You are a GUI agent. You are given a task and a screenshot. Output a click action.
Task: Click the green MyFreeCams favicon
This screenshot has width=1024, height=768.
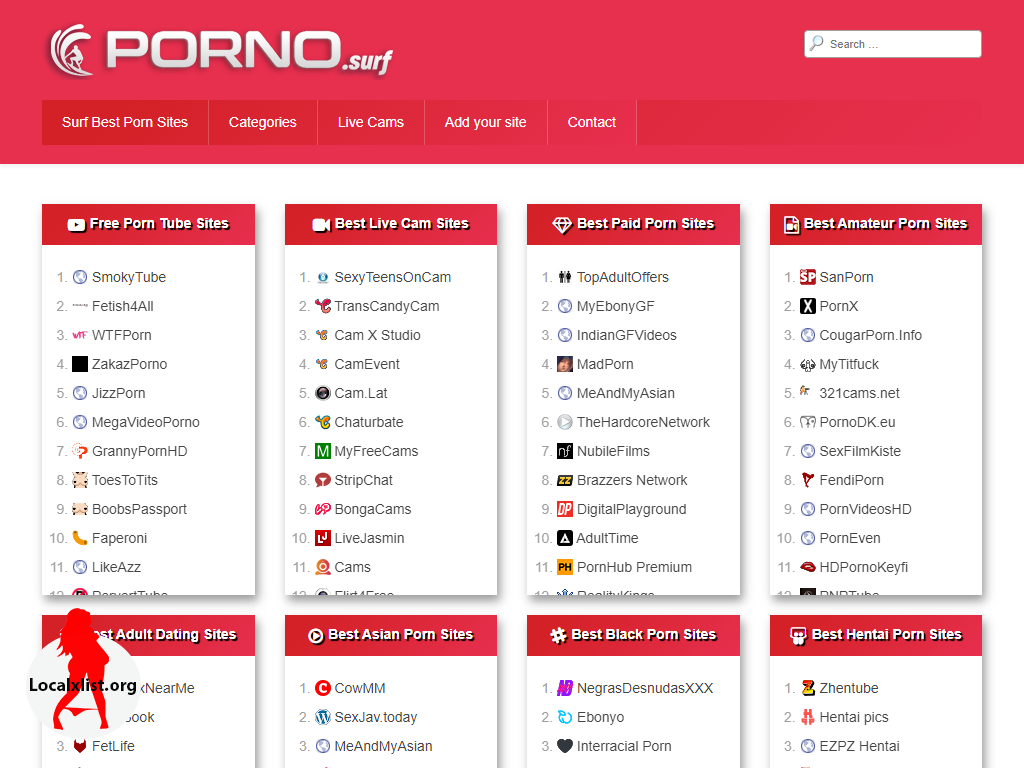(322, 451)
